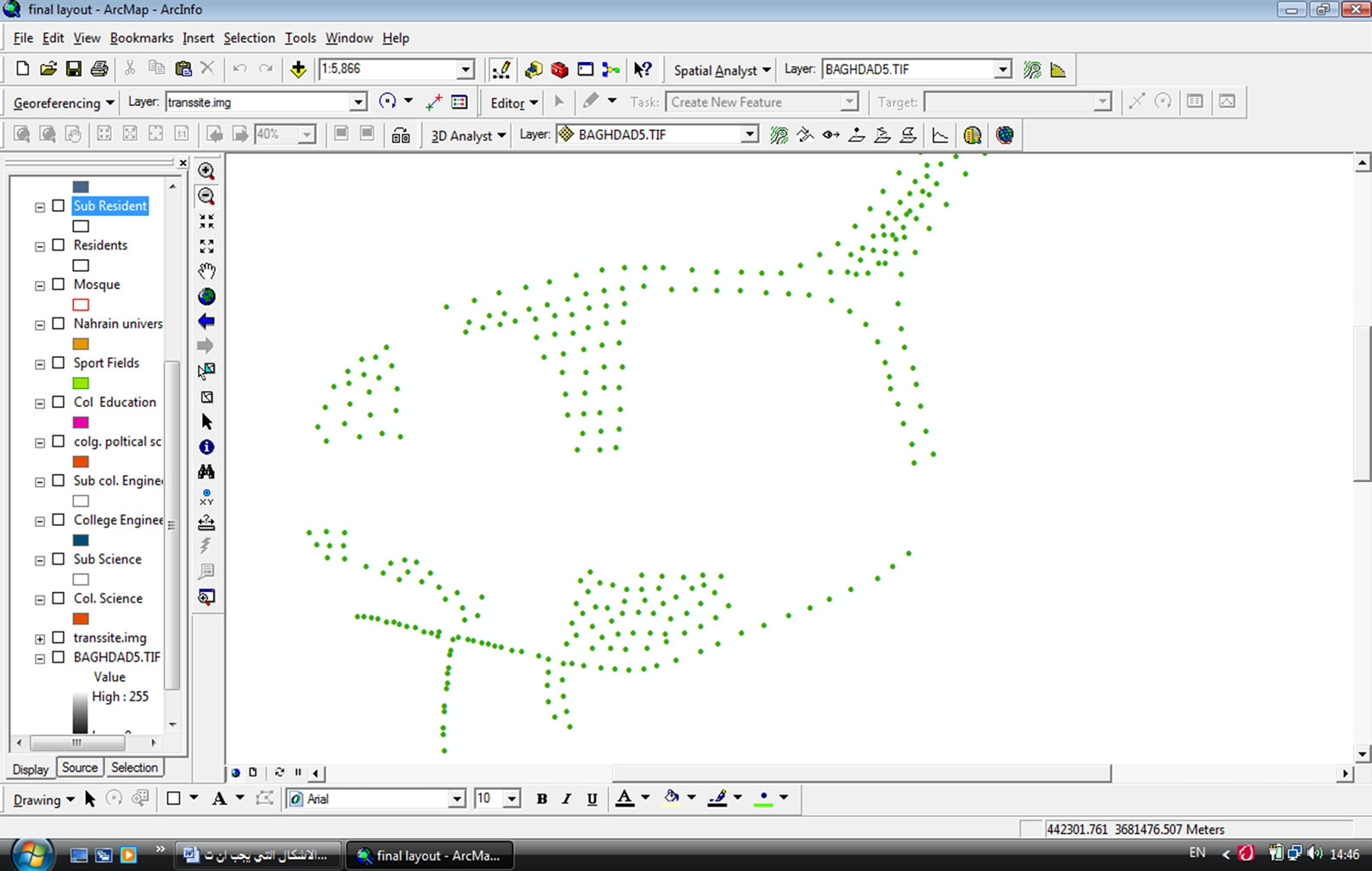Save the map document

tap(74, 70)
